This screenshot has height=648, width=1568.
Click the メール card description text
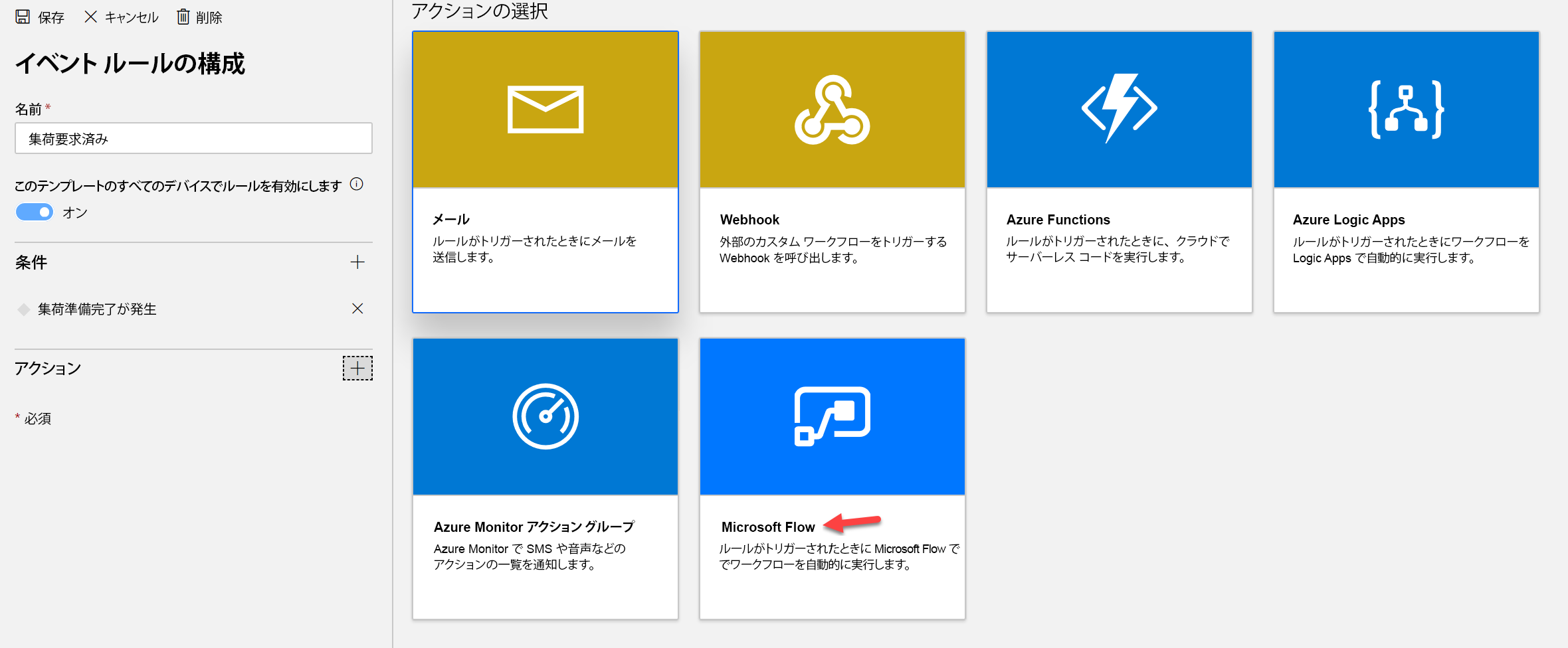[x=535, y=249]
